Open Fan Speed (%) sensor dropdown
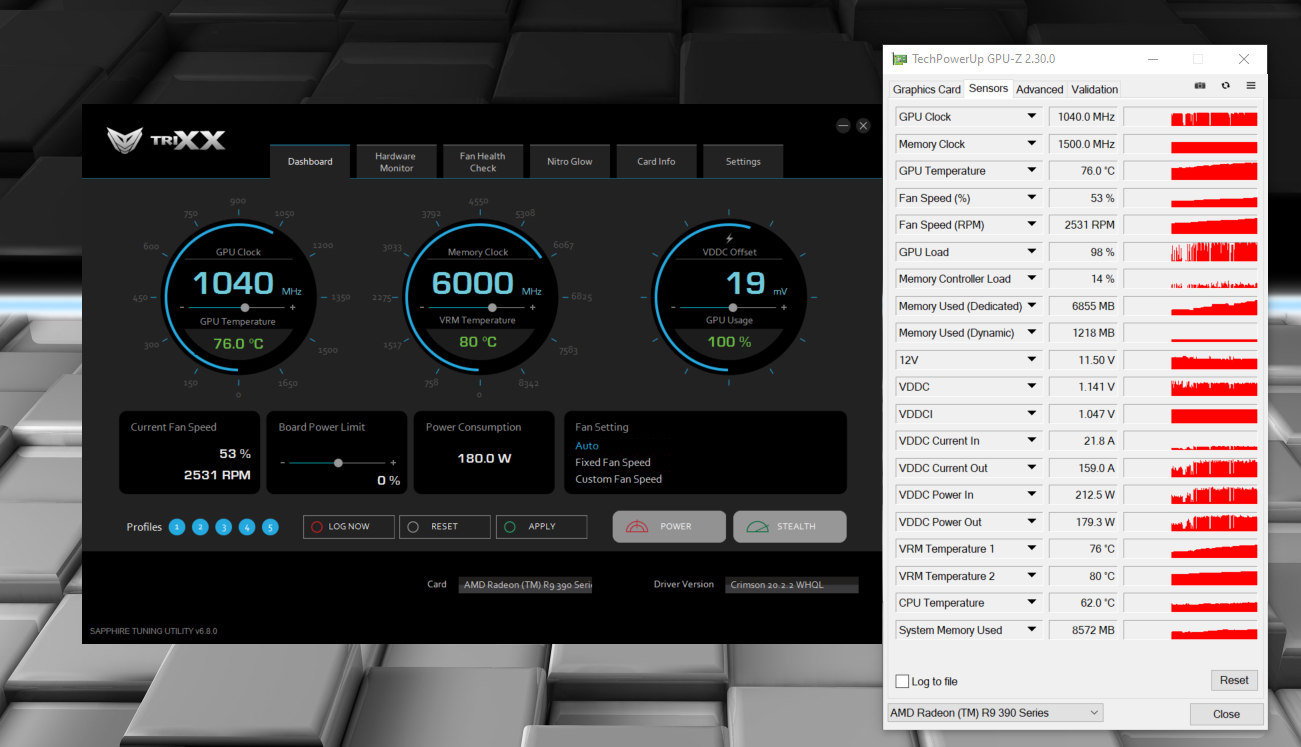 (x=1032, y=198)
